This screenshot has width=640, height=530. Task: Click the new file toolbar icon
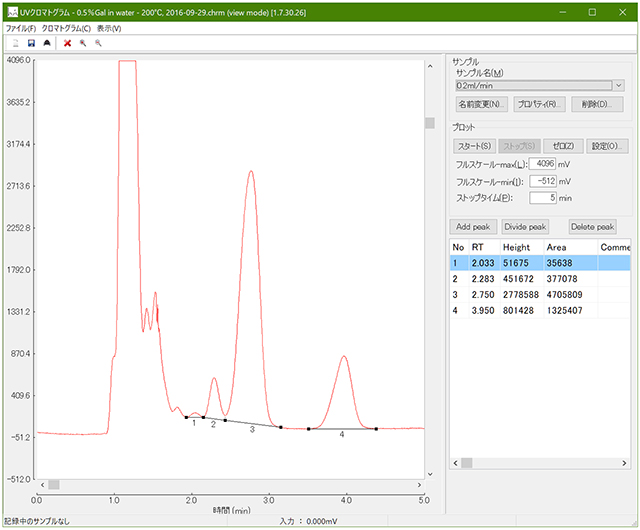click(15, 44)
